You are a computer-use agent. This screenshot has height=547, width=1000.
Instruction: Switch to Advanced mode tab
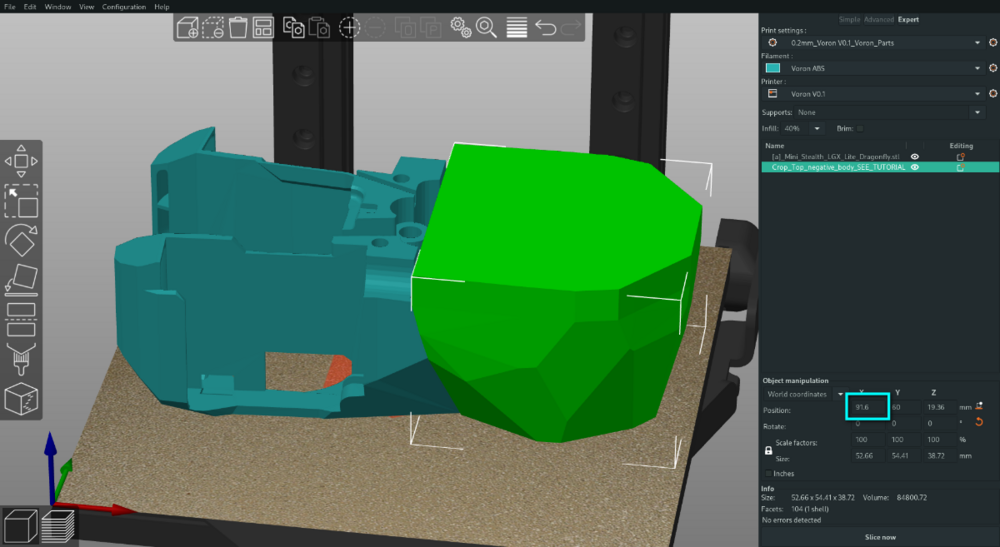(879, 19)
